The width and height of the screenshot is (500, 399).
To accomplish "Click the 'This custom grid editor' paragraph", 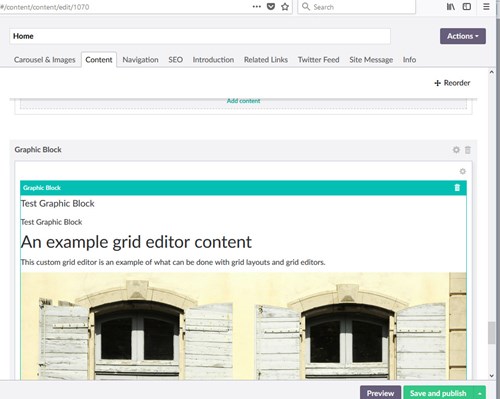I will coord(173,262).
